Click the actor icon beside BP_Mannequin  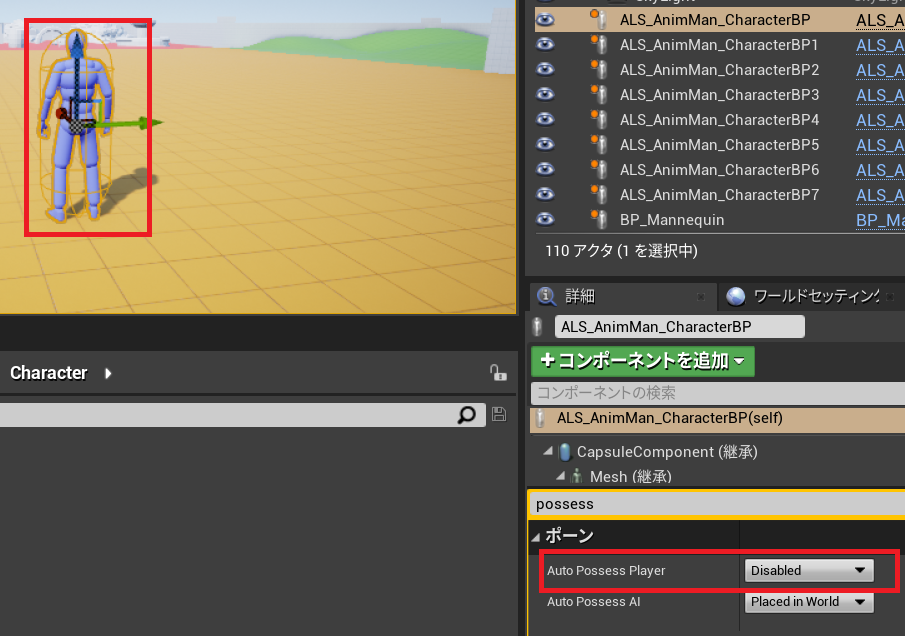click(x=599, y=219)
